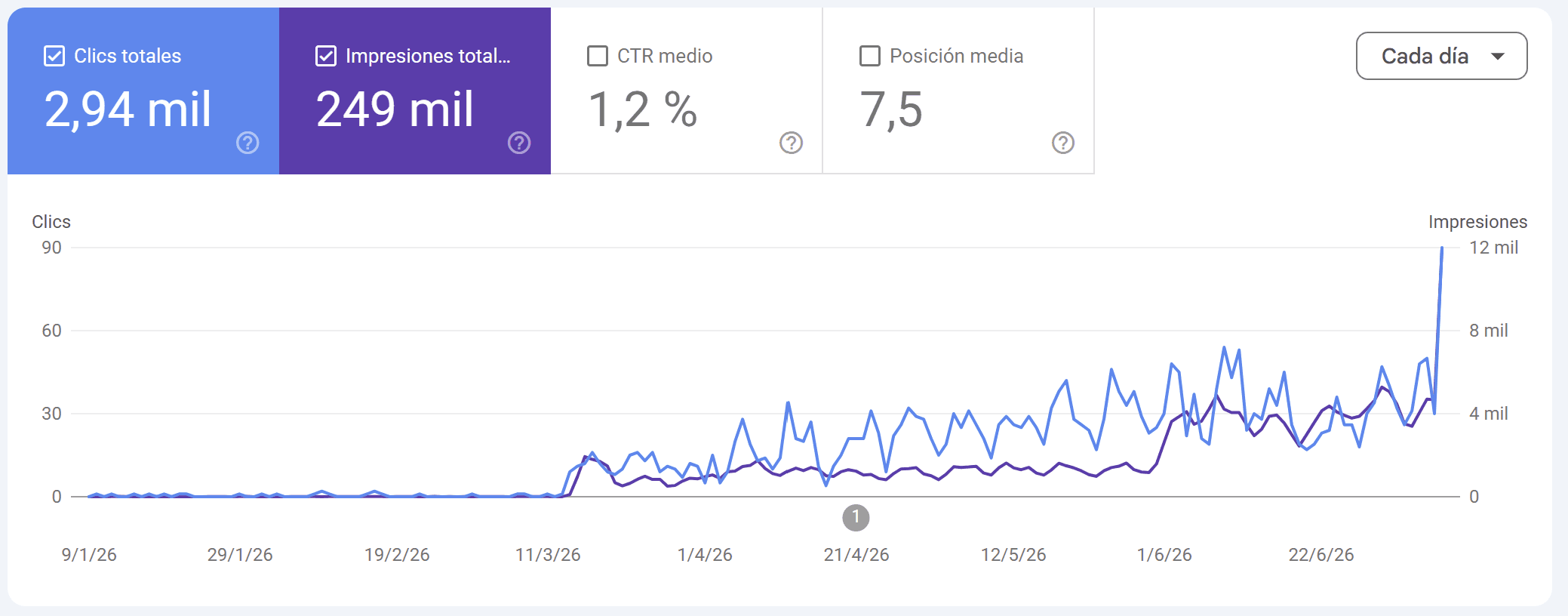The image size is (1568, 616).
Task: Click the 30 clicks axis label
Action: click(52, 414)
